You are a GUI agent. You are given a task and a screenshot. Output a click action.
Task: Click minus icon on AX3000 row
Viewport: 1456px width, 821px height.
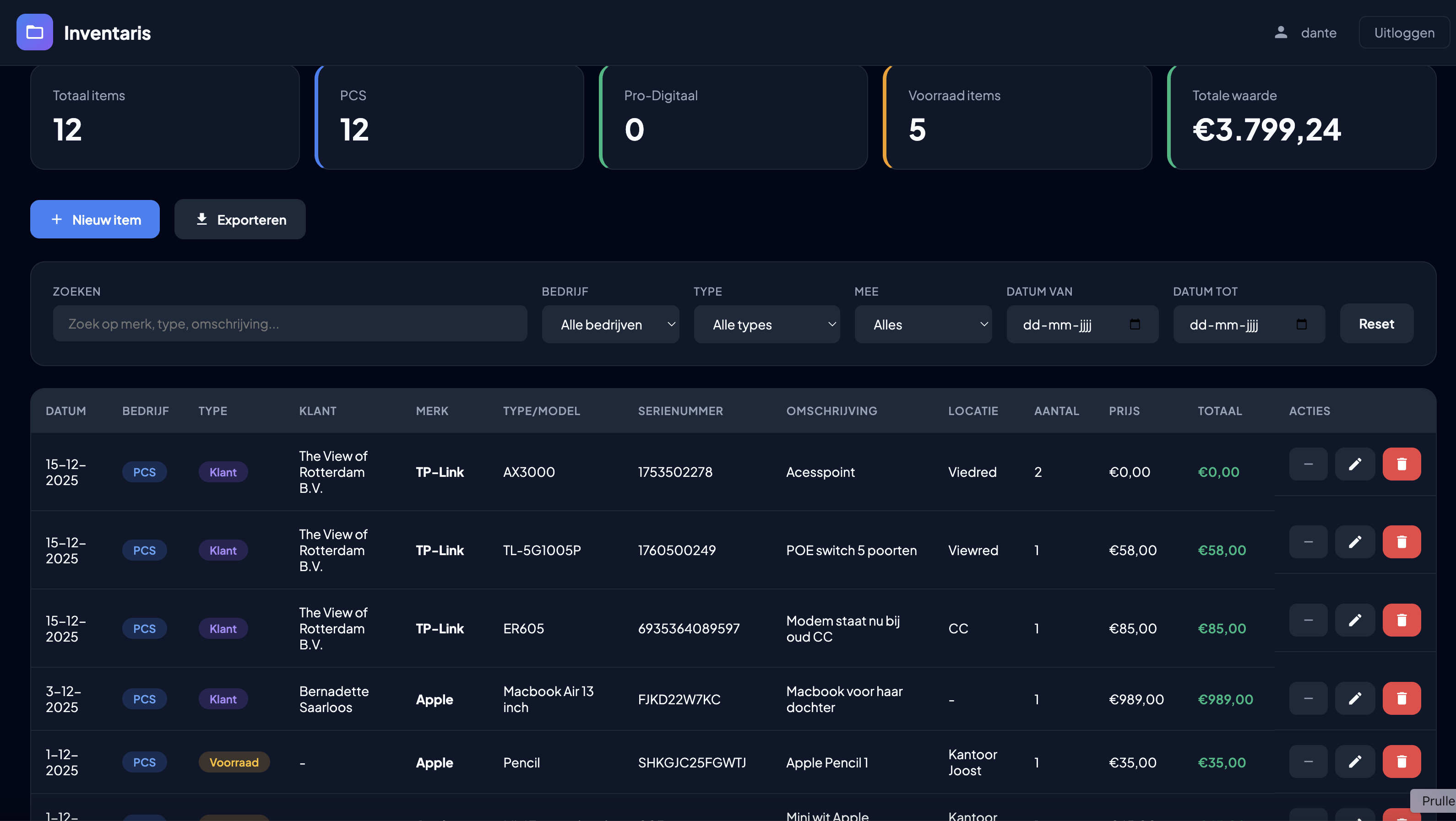pyautogui.click(x=1308, y=464)
